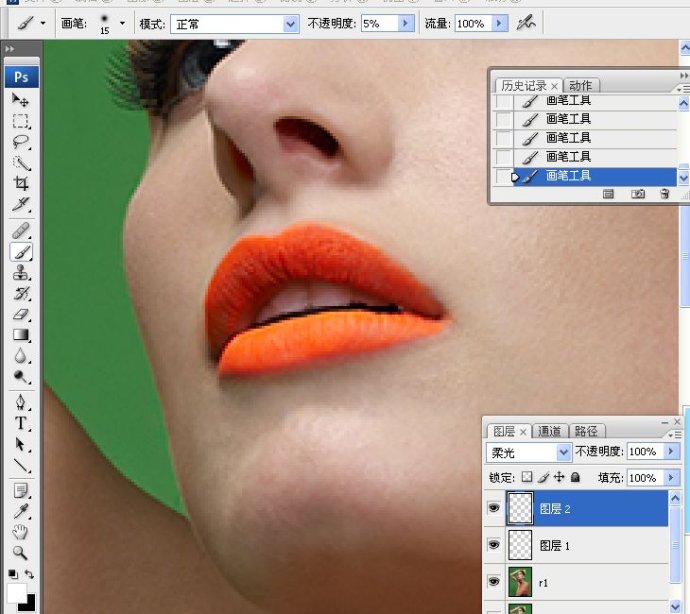Switch to the 历史记录 tab
The height and width of the screenshot is (614, 690).
pyautogui.click(x=524, y=85)
